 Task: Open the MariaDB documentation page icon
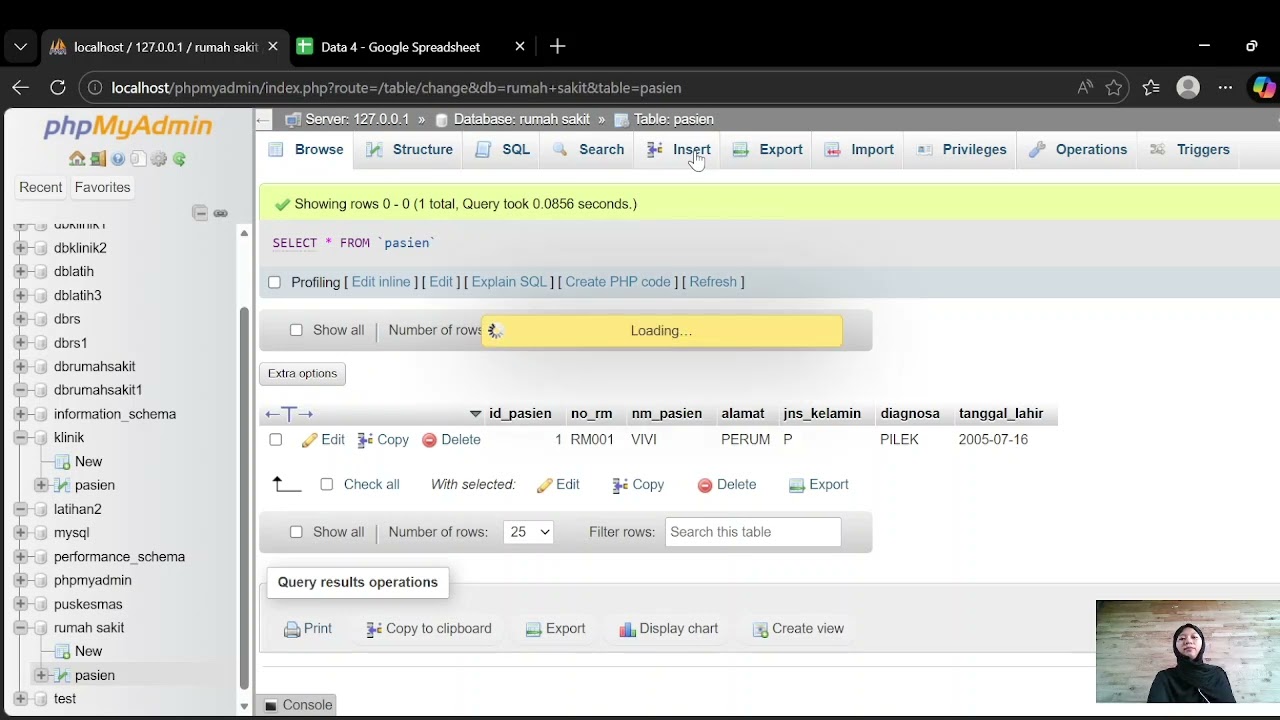(x=138, y=159)
